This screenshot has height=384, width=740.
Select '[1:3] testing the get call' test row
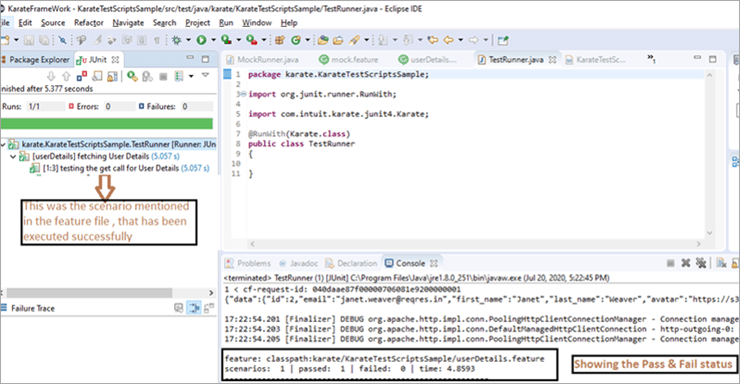[x=120, y=168]
